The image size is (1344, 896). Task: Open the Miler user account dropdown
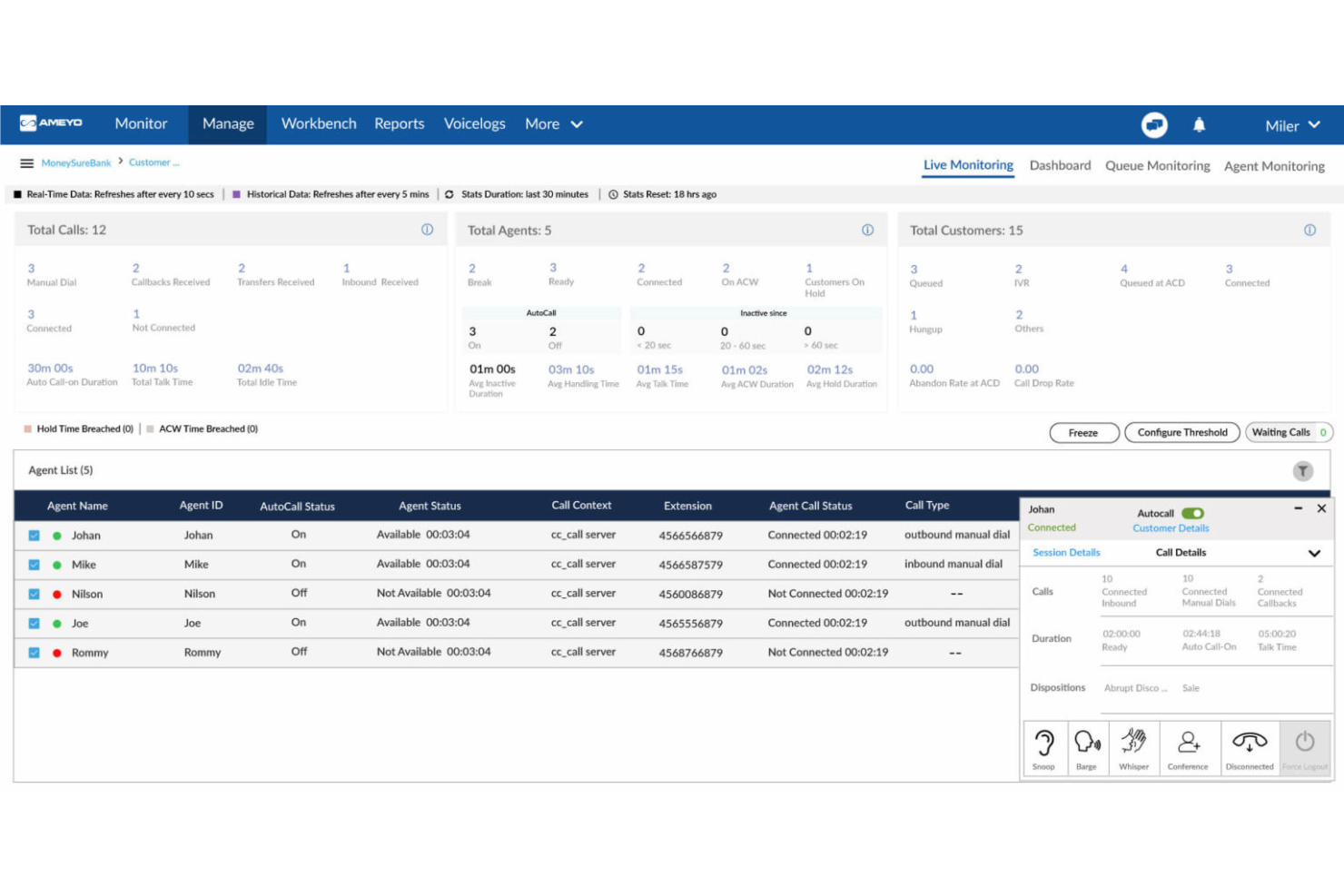[1292, 126]
